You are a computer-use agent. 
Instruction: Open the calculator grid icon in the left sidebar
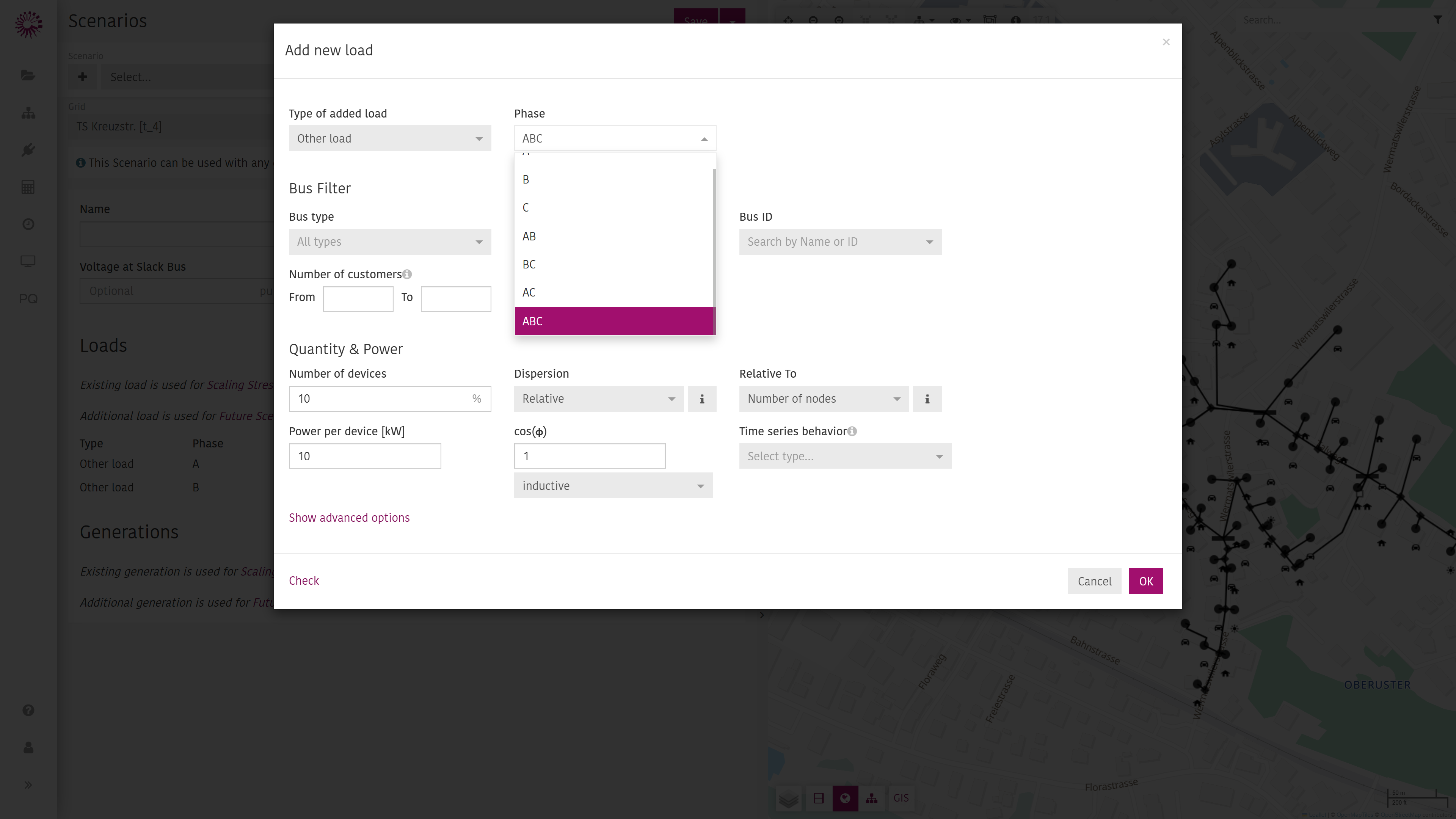(28, 187)
